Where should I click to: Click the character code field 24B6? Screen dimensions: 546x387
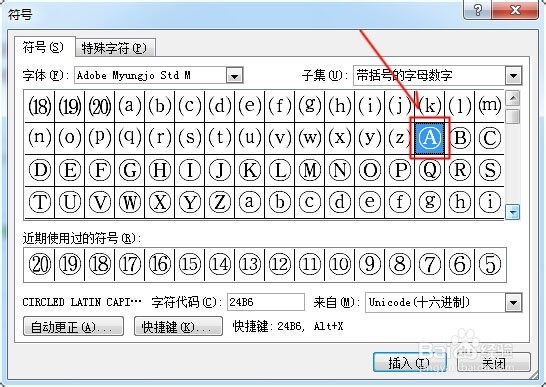(x=266, y=302)
